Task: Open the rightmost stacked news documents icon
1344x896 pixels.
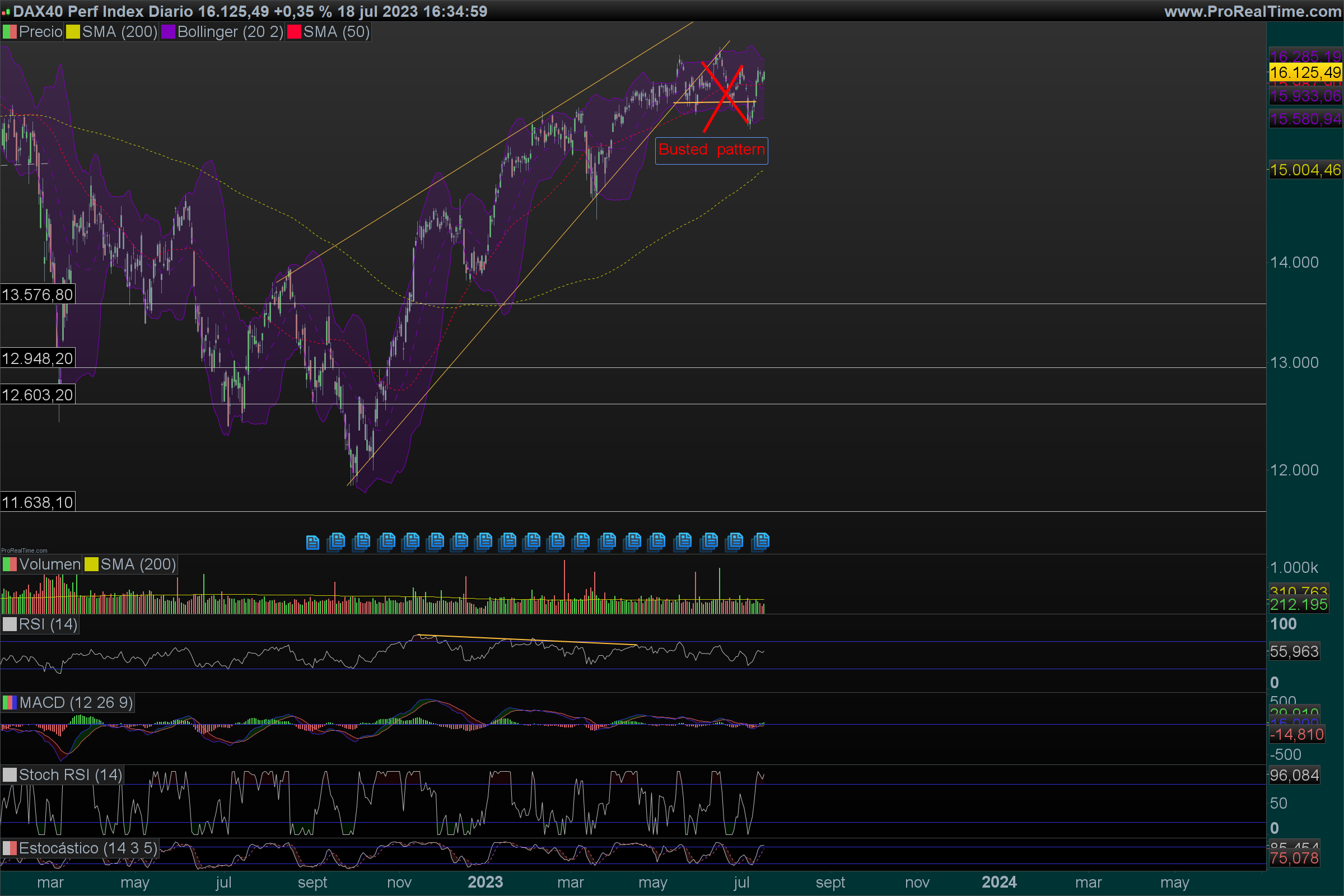Action: coord(760,540)
